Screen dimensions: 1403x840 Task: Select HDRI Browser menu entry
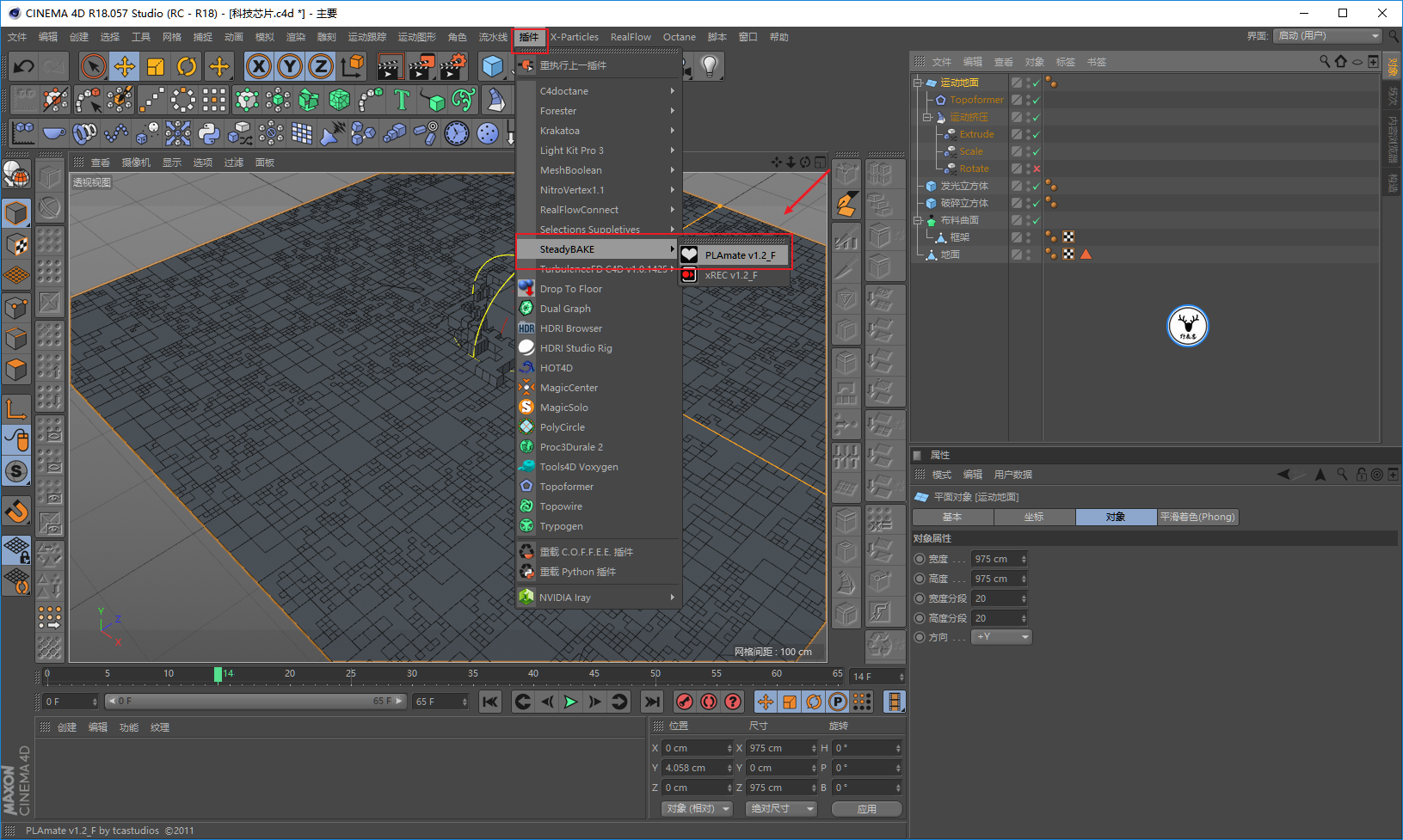(x=599, y=328)
